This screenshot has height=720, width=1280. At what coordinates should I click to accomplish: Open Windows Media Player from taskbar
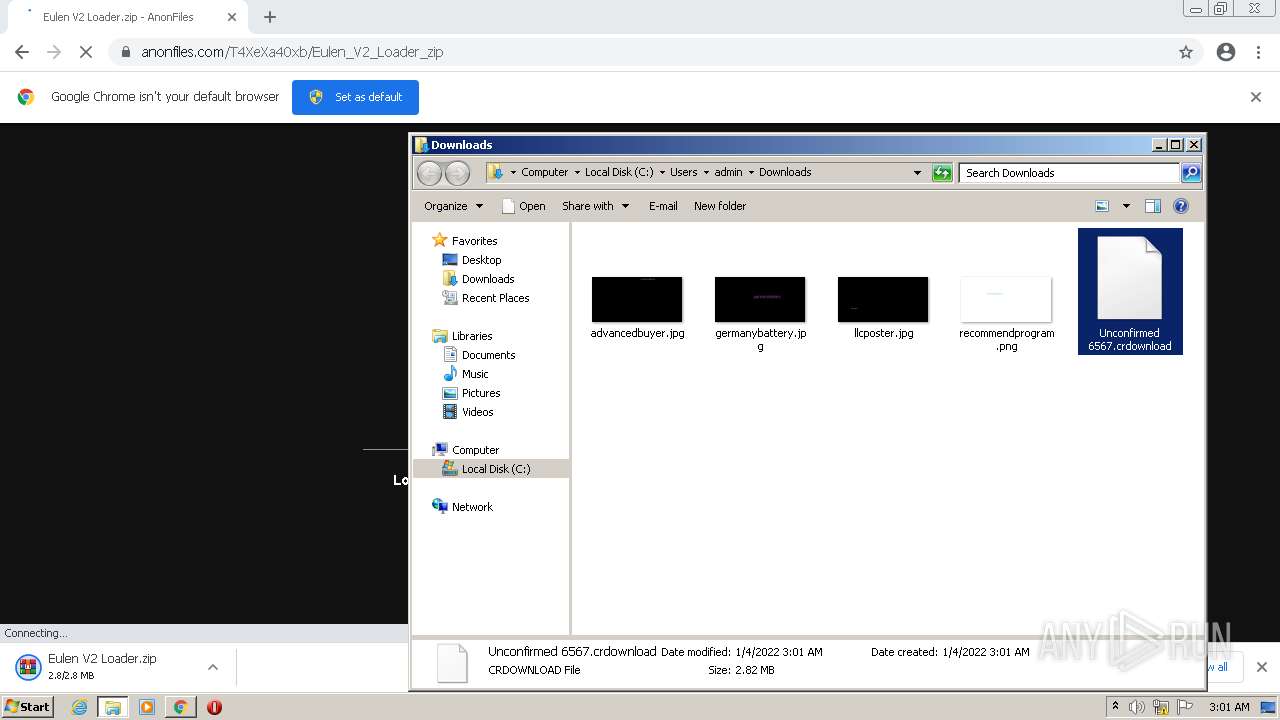point(147,707)
